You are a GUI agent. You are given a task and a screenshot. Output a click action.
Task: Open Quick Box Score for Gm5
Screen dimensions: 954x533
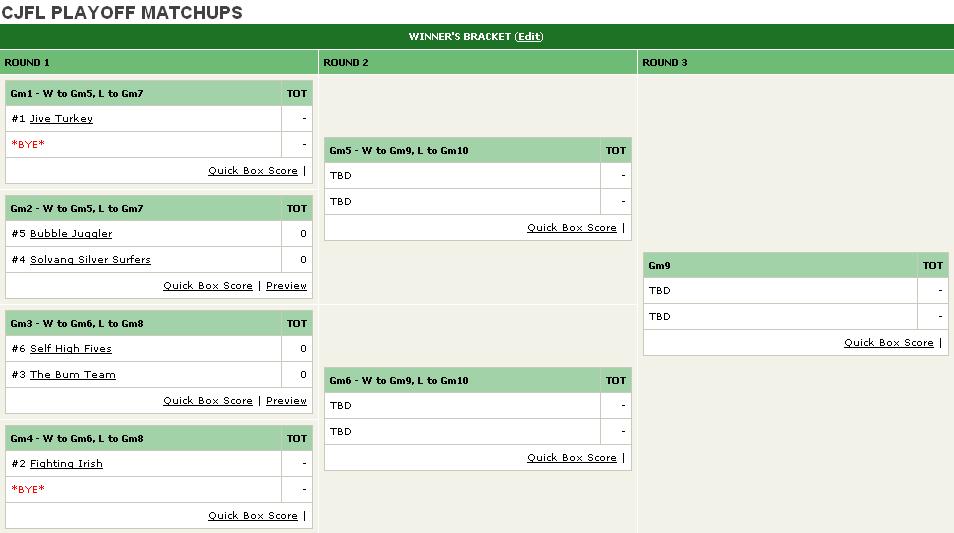point(572,228)
